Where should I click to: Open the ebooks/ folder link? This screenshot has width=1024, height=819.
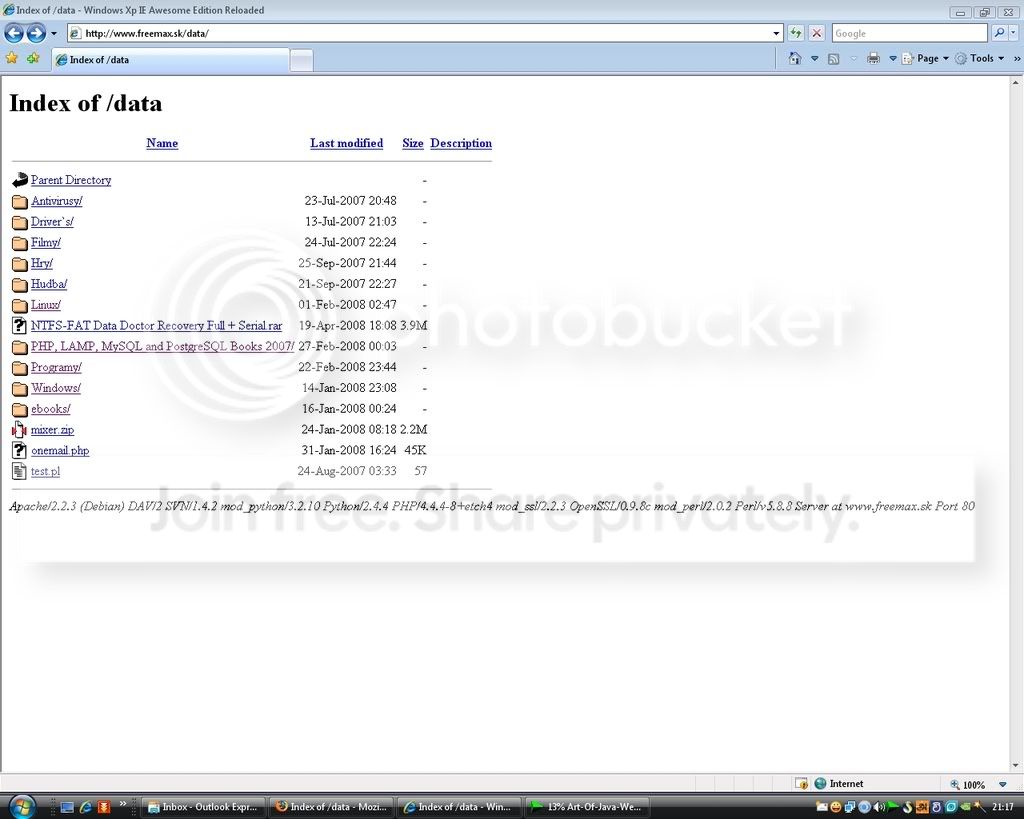50,409
